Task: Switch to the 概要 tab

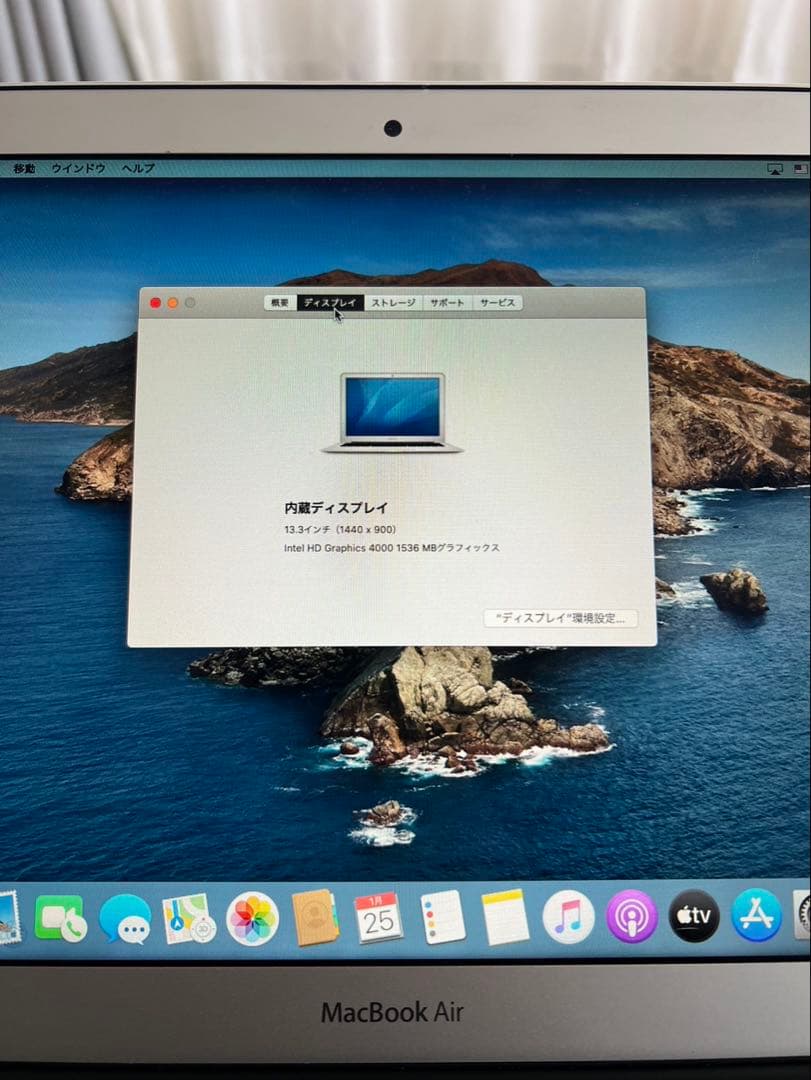Action: click(280, 303)
